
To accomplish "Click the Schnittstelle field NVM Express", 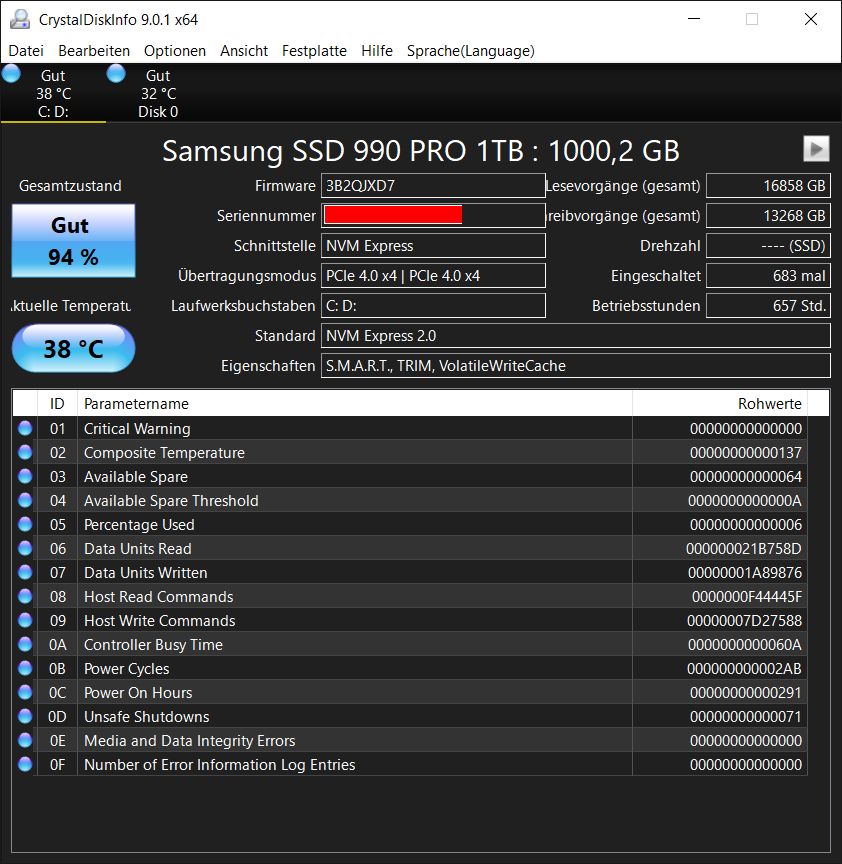I will pyautogui.click(x=433, y=246).
